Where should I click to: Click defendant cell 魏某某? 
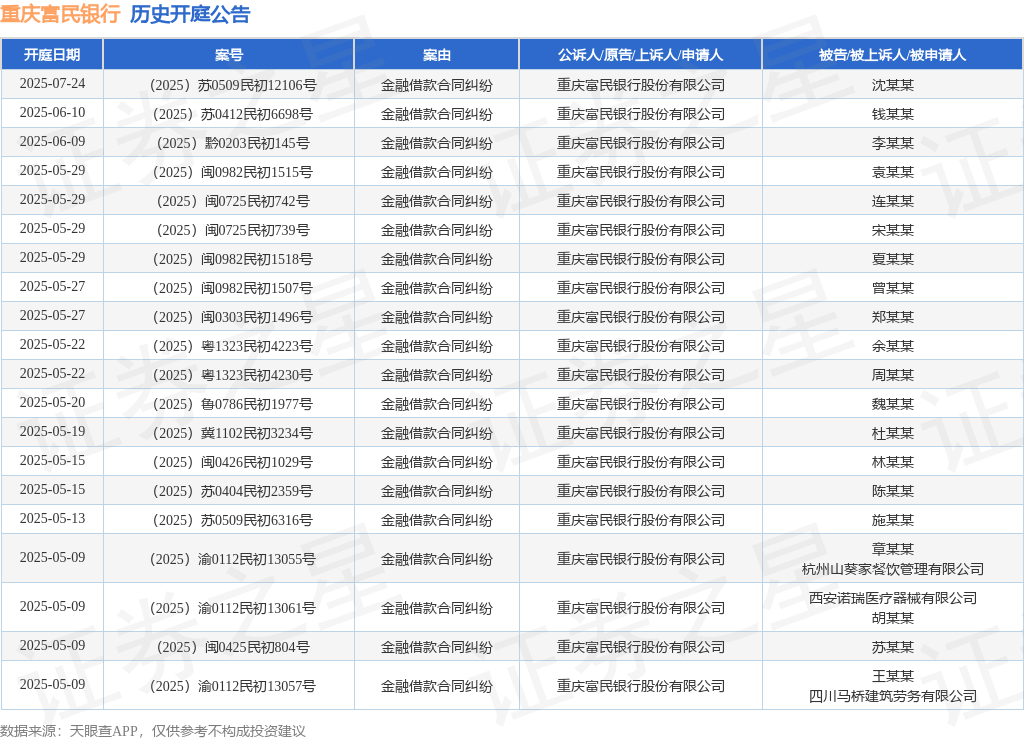893,404
